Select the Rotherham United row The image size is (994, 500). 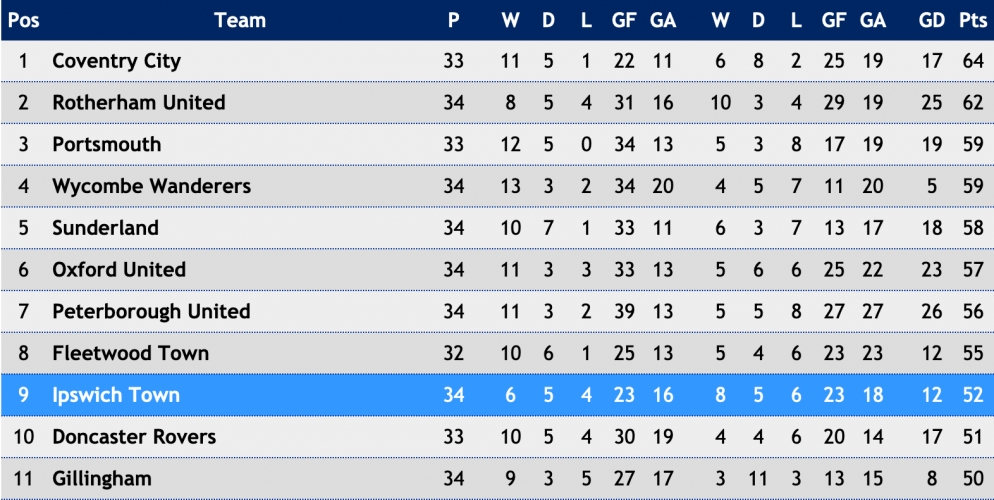click(x=497, y=102)
